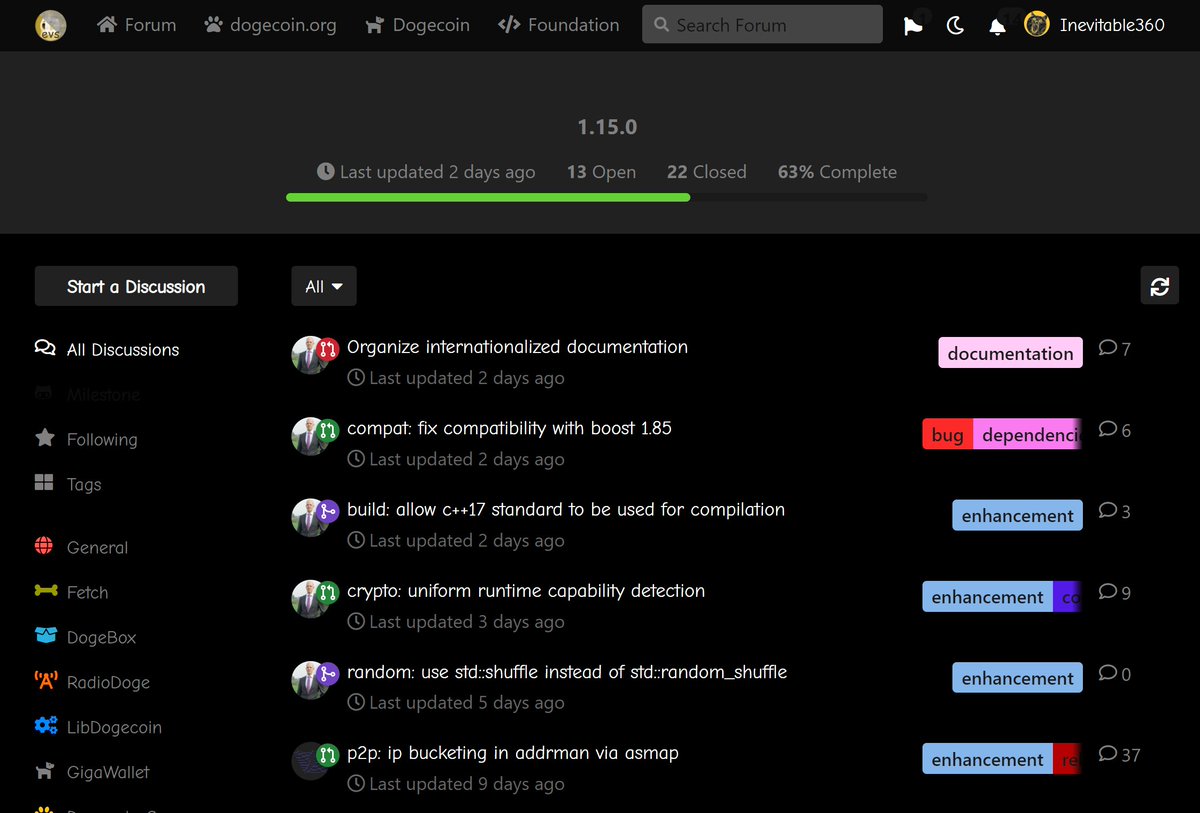Open notifications bell icon
The image size is (1200, 813).
[x=997, y=26]
